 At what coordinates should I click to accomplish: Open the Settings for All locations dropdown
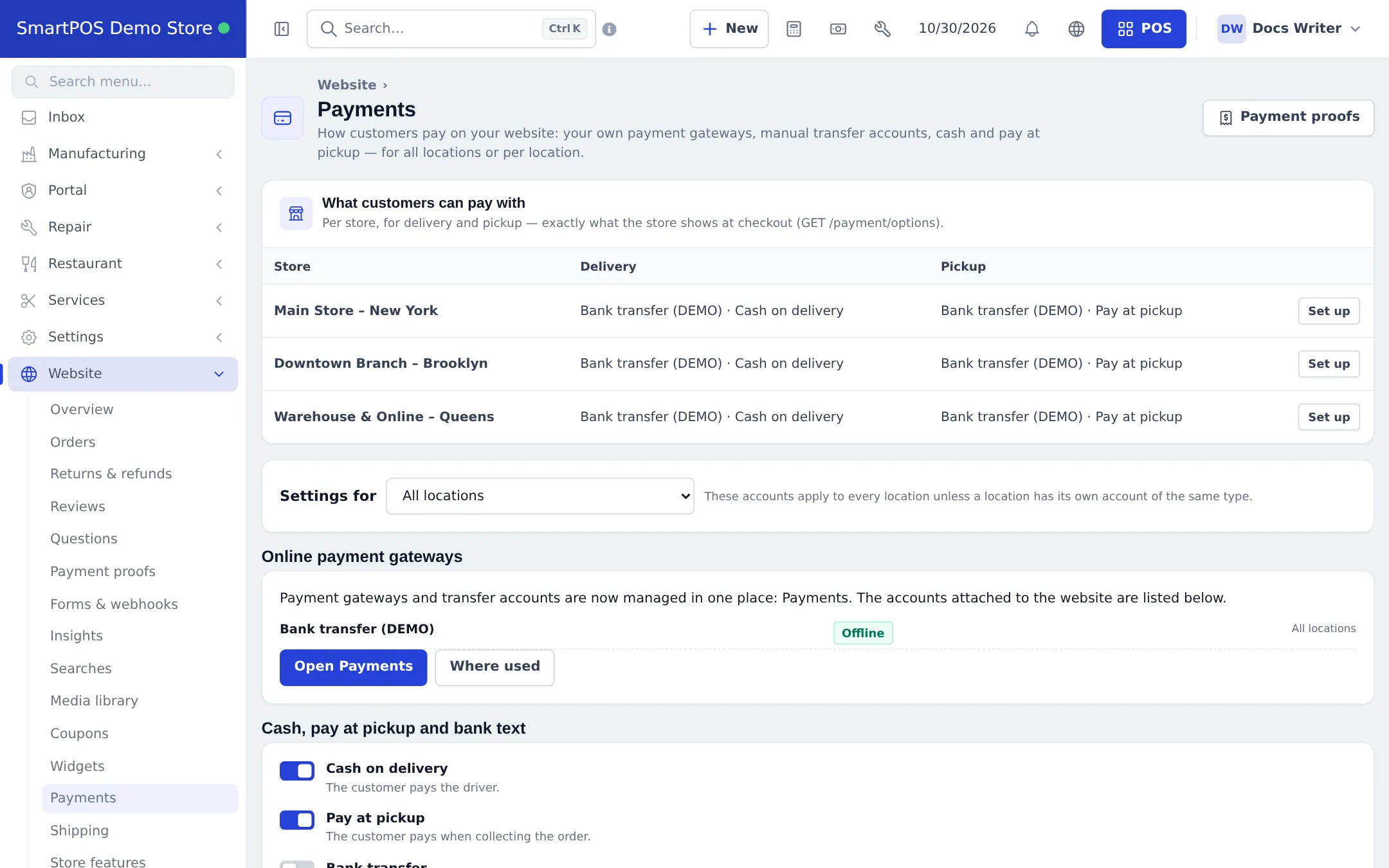540,496
